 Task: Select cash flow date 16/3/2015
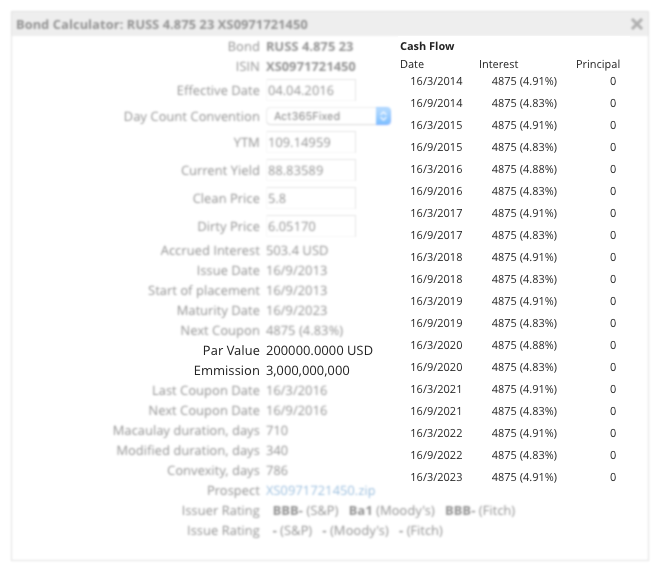pyautogui.click(x=436, y=125)
